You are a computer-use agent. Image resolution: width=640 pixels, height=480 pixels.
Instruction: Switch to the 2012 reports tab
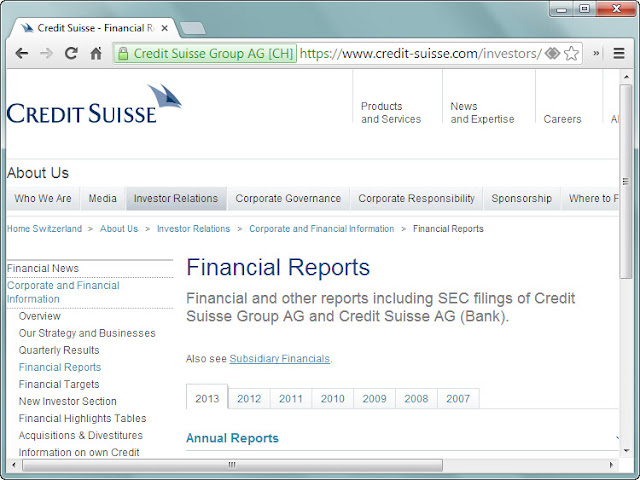[249, 398]
